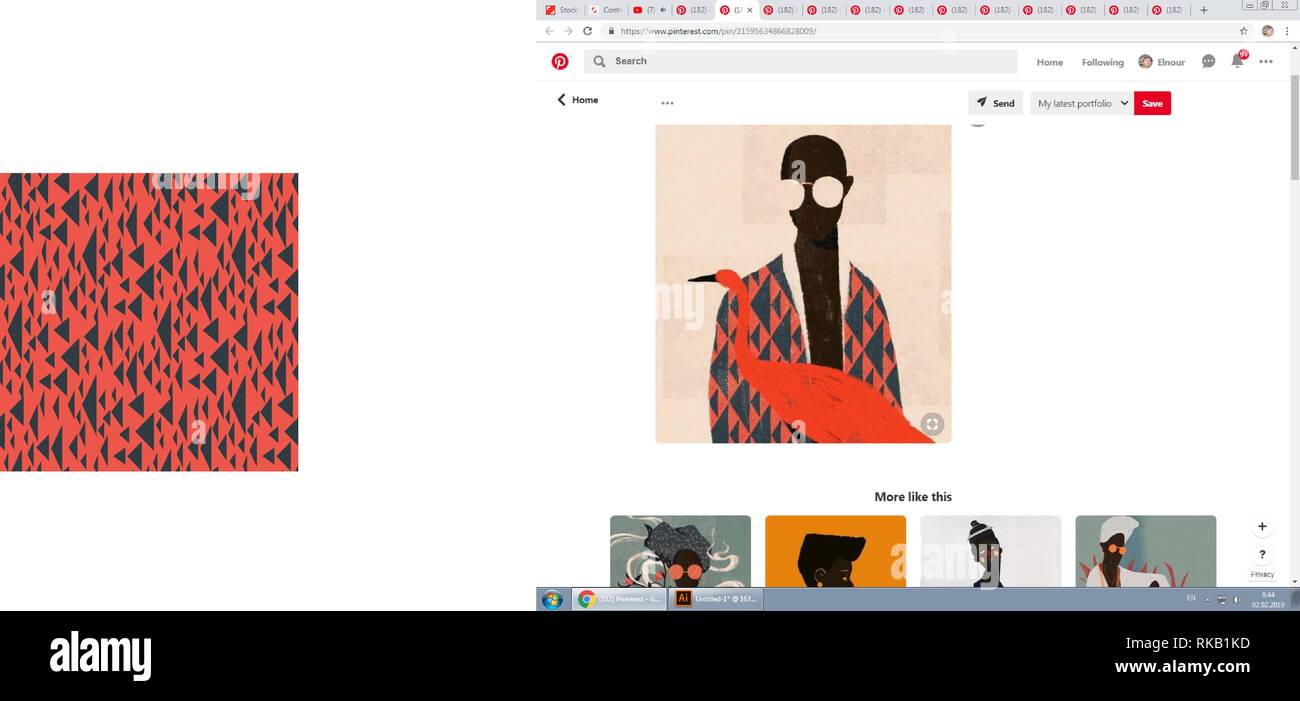Click the plus floating button
This screenshot has width=1300, height=701.
pos(1262,526)
